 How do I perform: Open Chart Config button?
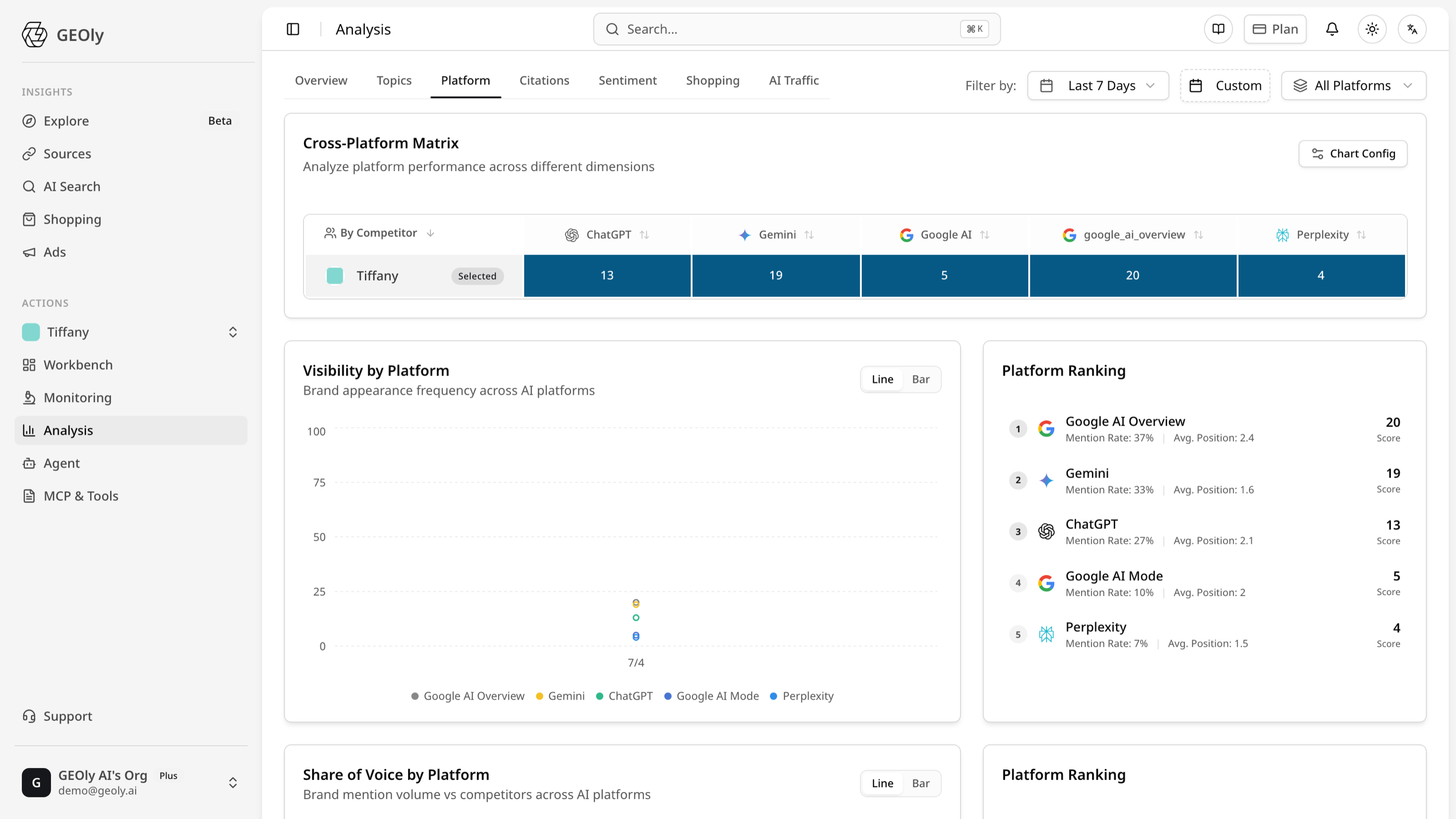[x=1352, y=154]
